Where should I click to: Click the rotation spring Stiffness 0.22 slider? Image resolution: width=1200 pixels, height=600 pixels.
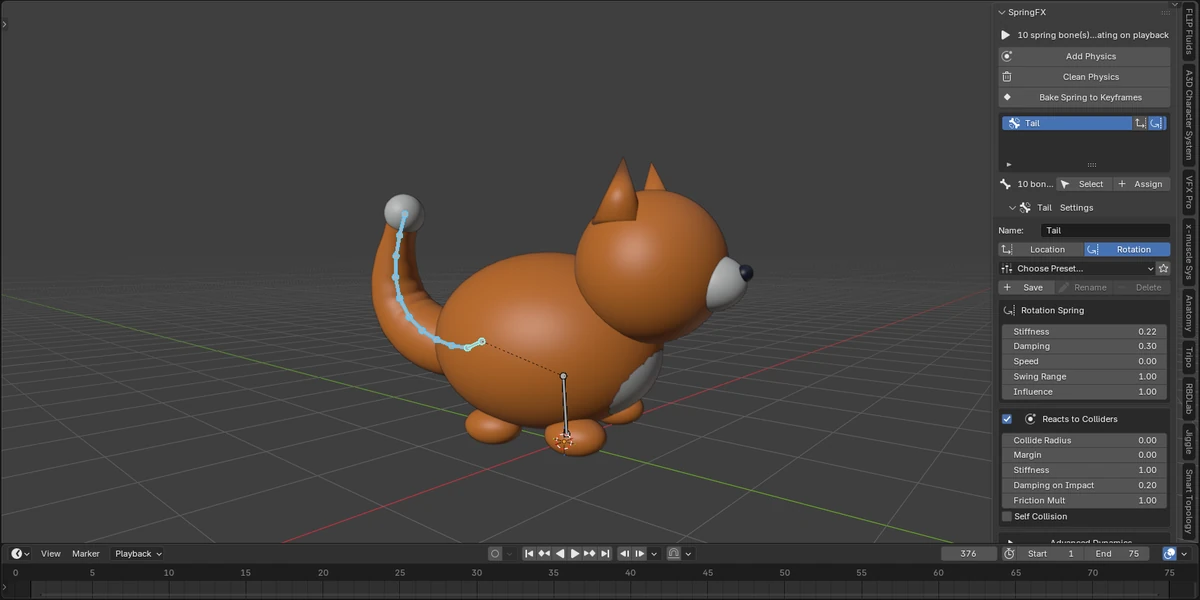coord(1084,331)
